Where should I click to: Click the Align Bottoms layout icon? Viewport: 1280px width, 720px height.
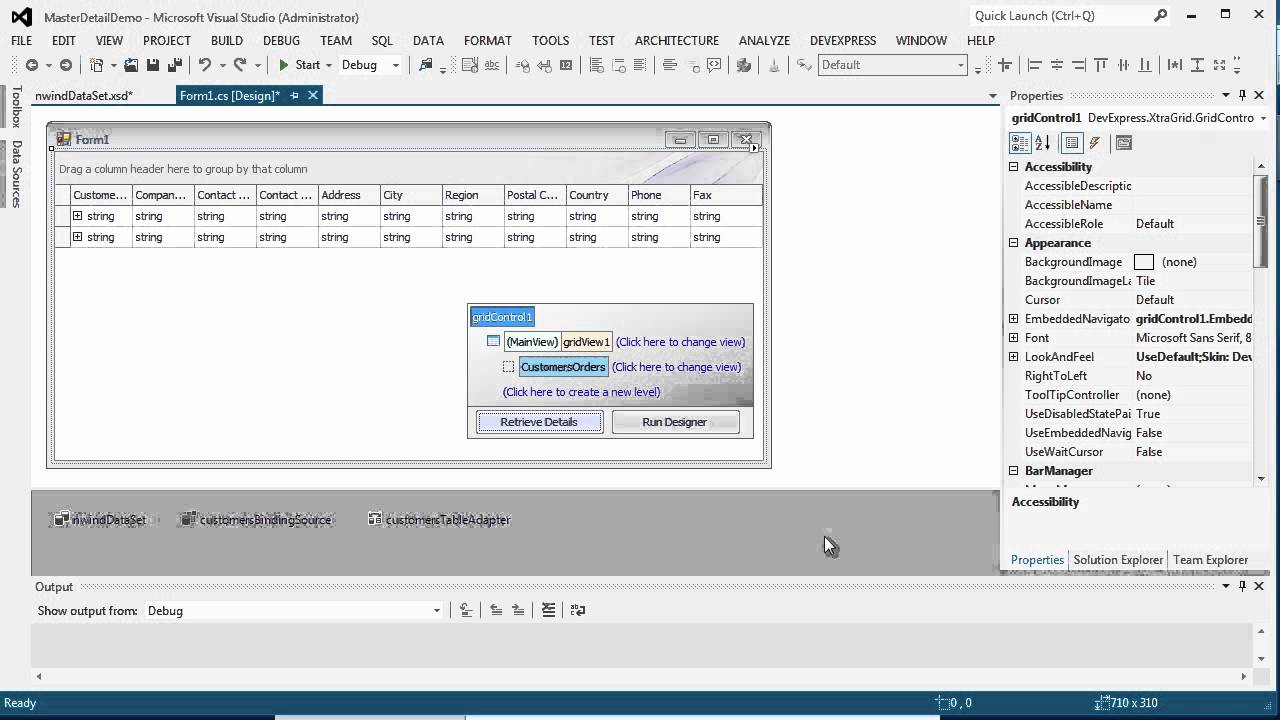[1145, 65]
